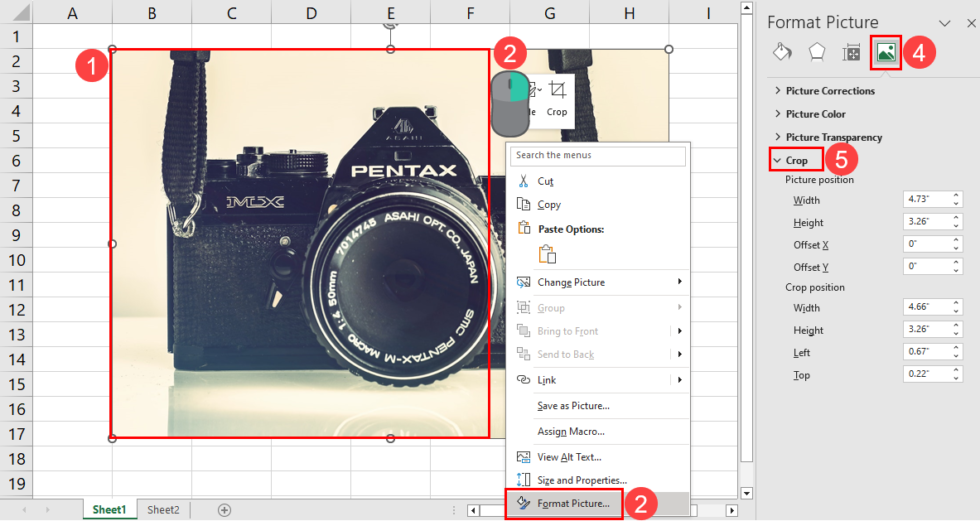Click the vertical scrollbar up arrow
Viewport: 980px width, 521px height.
pos(747,7)
